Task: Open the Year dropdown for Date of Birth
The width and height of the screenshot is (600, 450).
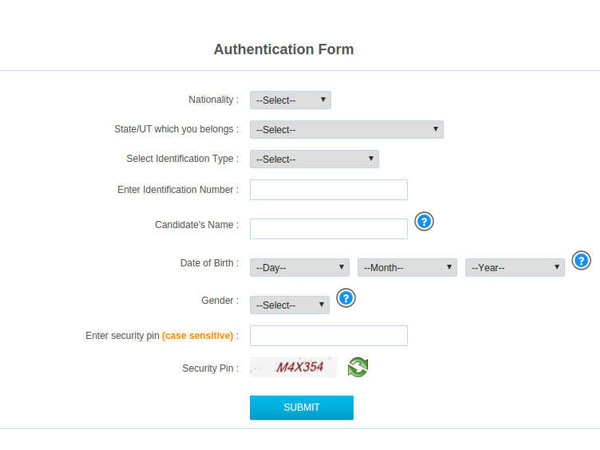Action: pyautogui.click(x=515, y=267)
